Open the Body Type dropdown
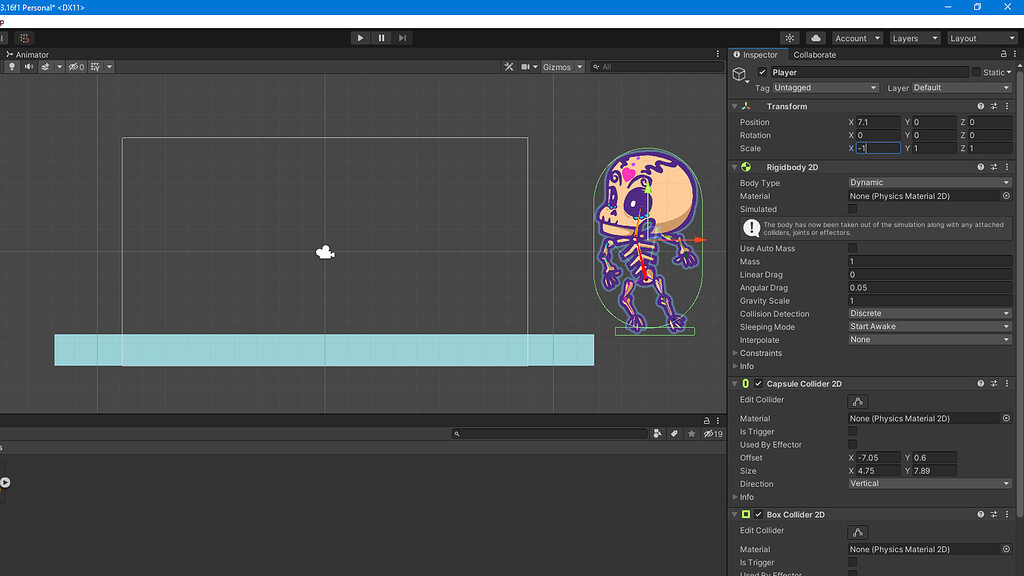 coord(928,183)
